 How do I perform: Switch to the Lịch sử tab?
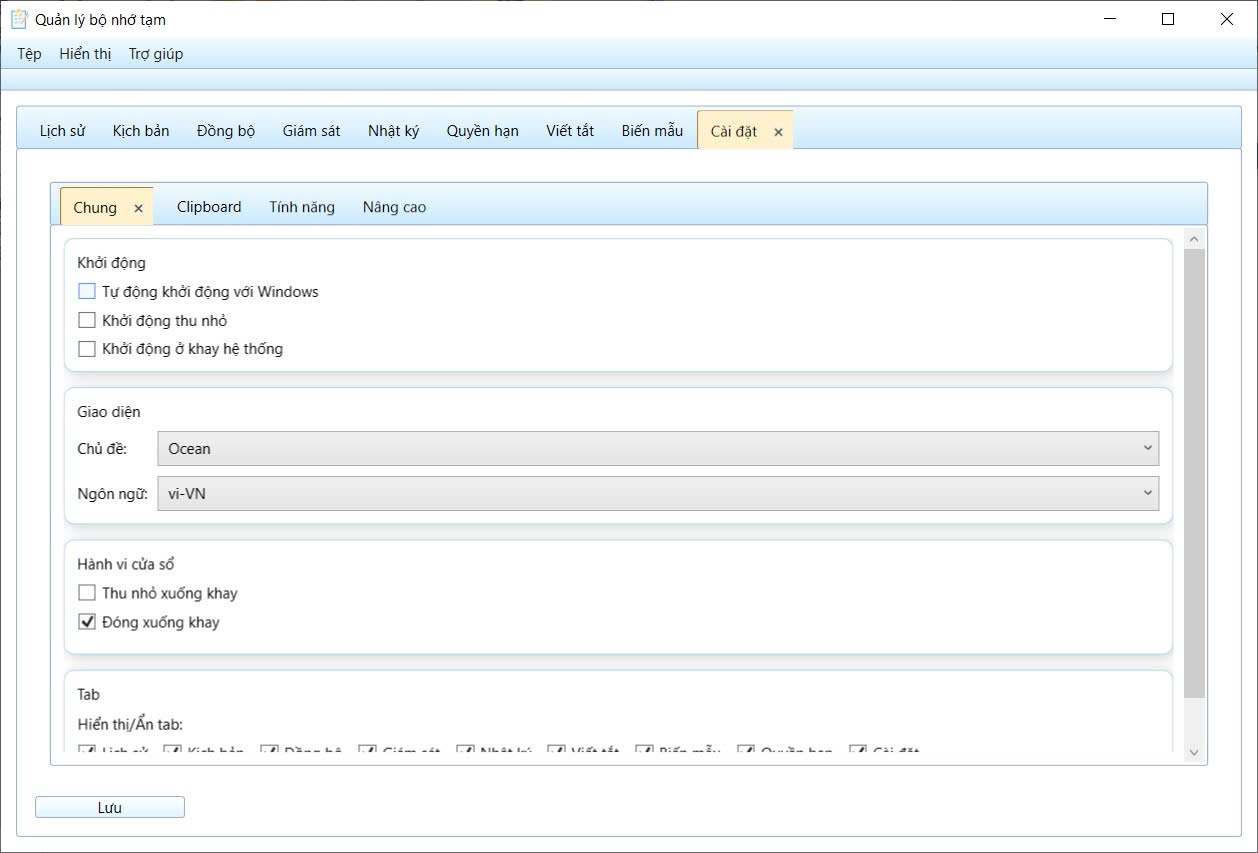point(62,131)
